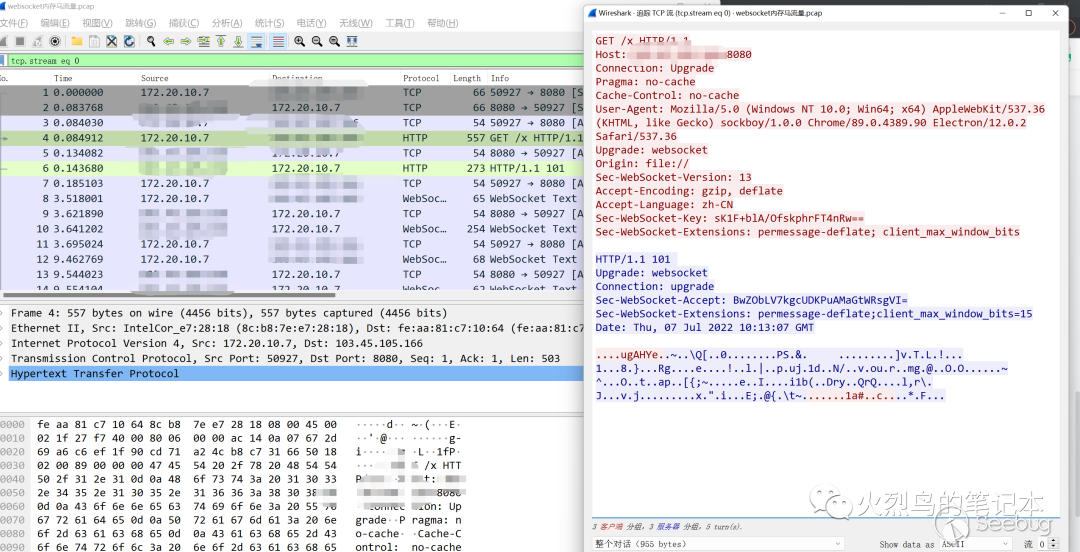Increment the stream number spinner
This screenshot has height=552, width=1080.
1053,541
